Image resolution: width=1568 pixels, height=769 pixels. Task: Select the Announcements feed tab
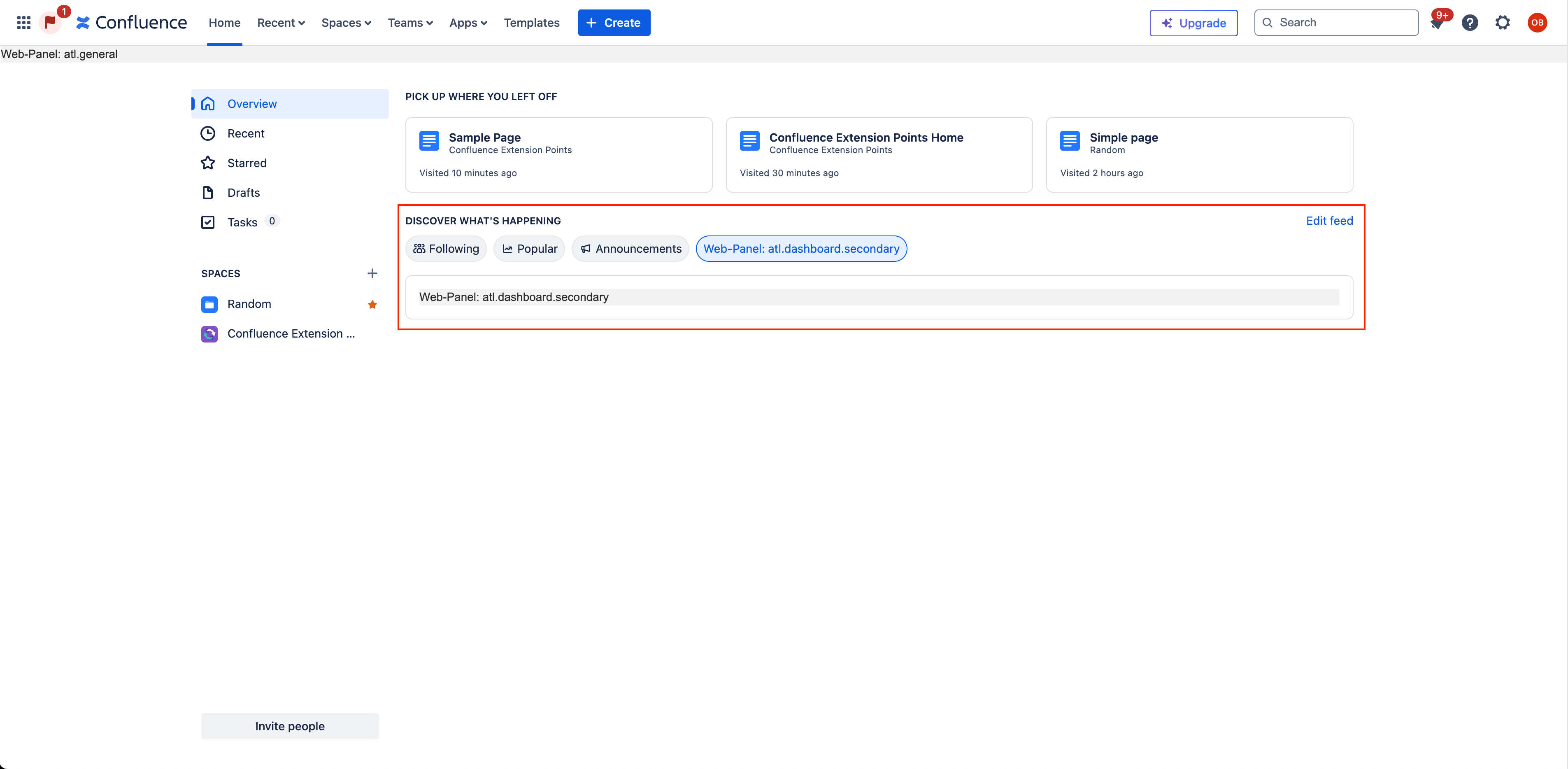pos(630,248)
